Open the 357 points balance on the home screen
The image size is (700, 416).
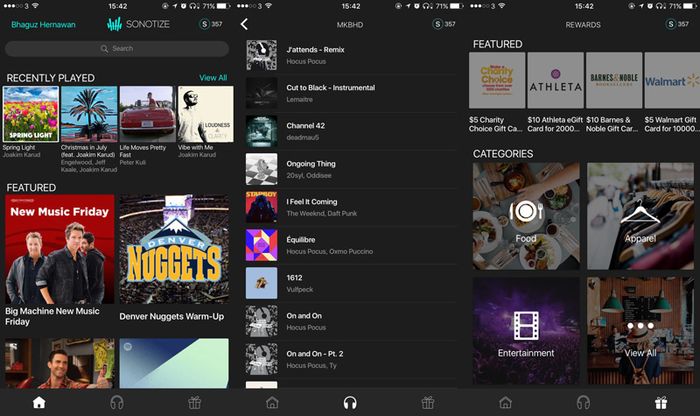211,24
